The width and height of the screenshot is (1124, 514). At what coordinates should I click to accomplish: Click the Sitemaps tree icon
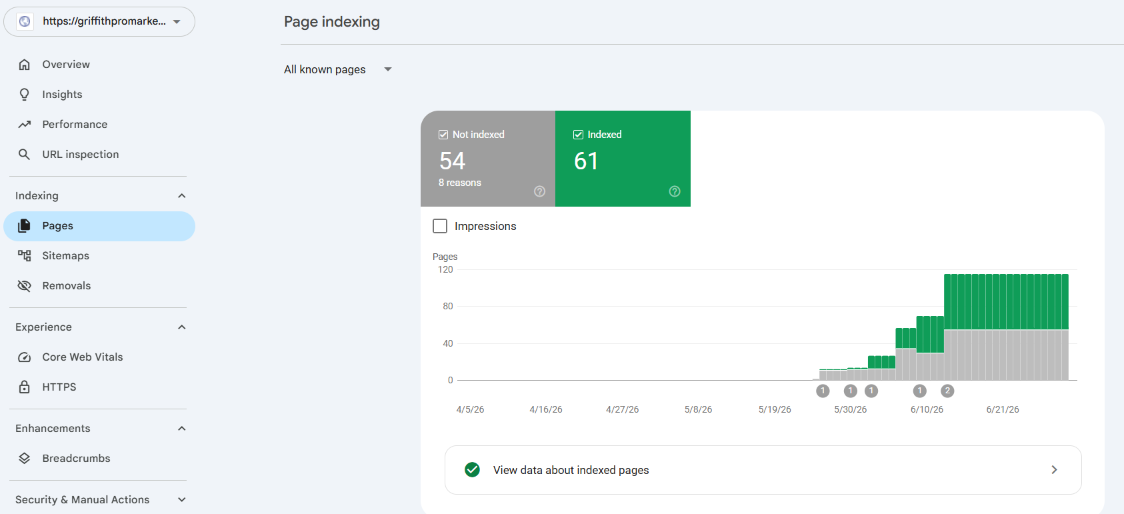point(24,256)
